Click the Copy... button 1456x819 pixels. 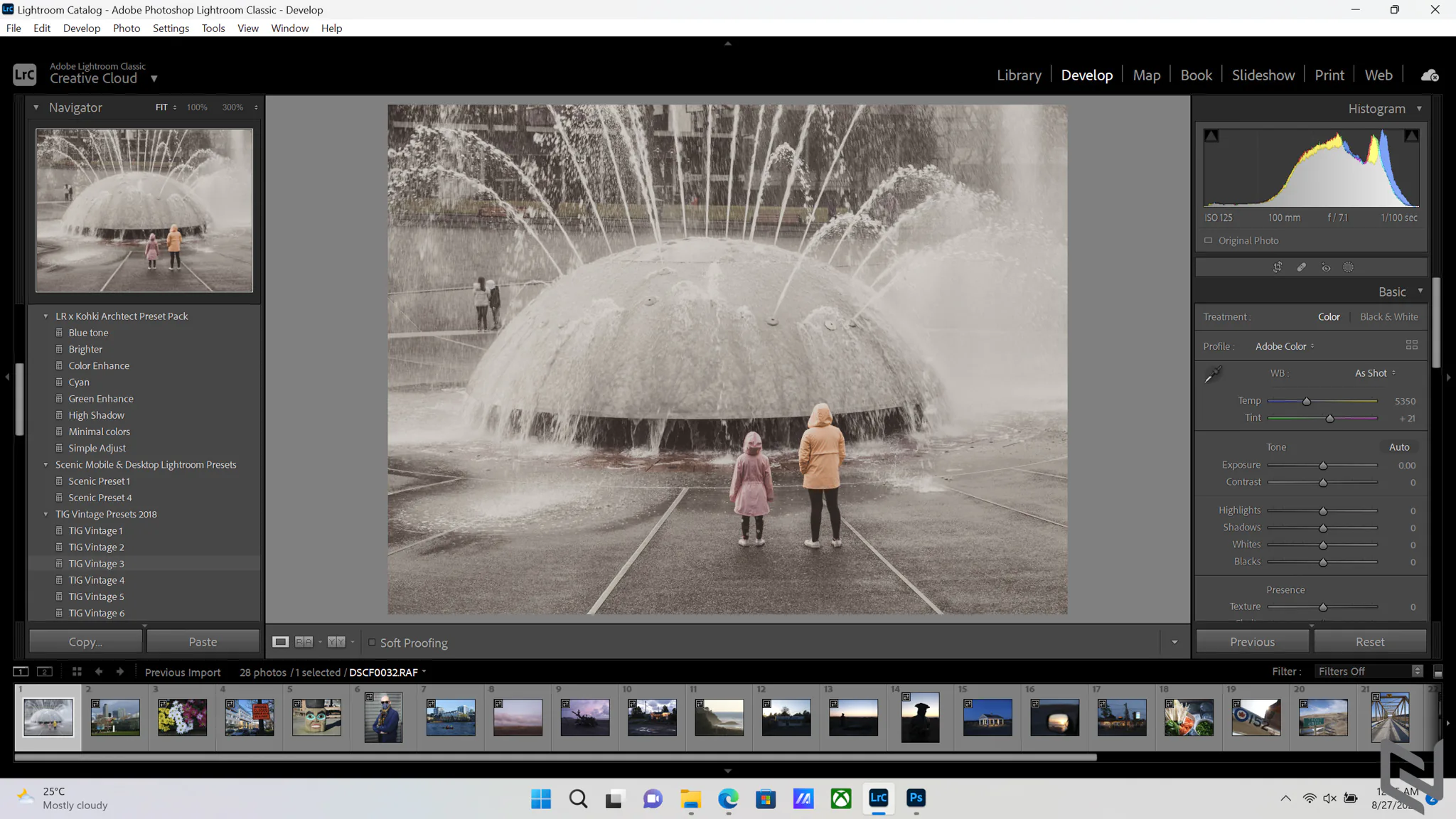pyautogui.click(x=85, y=641)
